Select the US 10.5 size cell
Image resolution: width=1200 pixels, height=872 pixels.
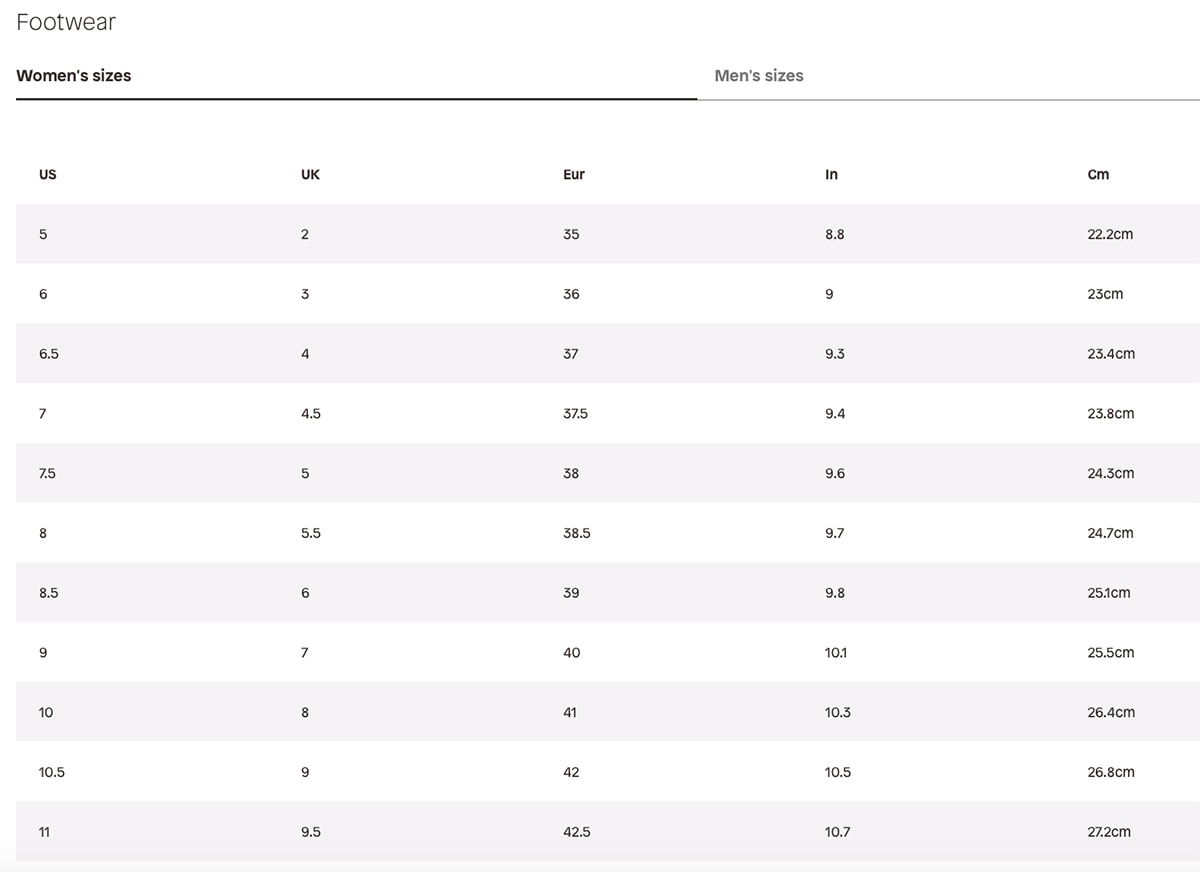click(52, 772)
